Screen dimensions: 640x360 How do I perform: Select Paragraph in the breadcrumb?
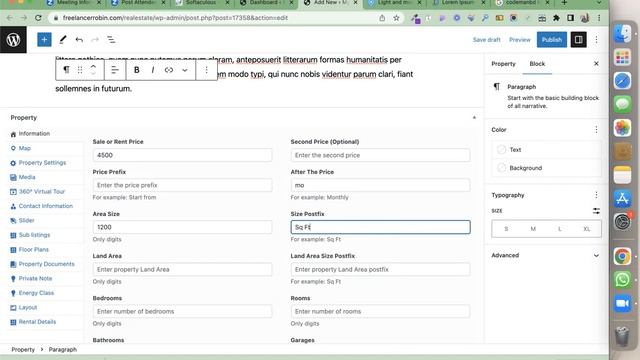(62, 349)
